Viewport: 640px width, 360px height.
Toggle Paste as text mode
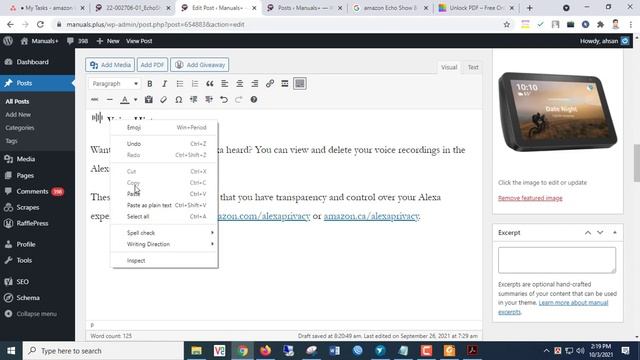pos(149,100)
